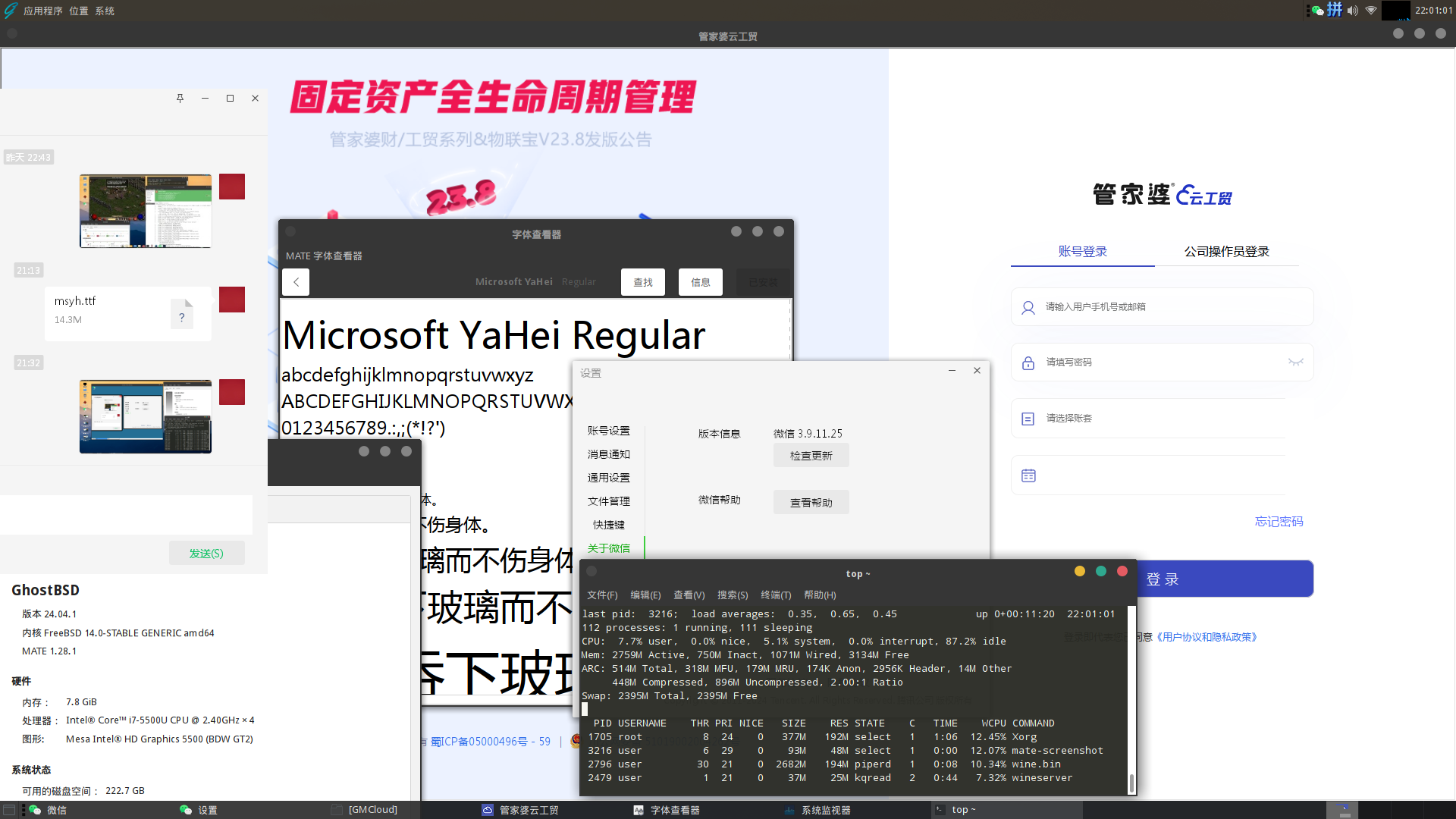Image resolution: width=1456 pixels, height=819 pixels.
Task: Click the pin icon in WeChat chat window
Action: click(180, 98)
